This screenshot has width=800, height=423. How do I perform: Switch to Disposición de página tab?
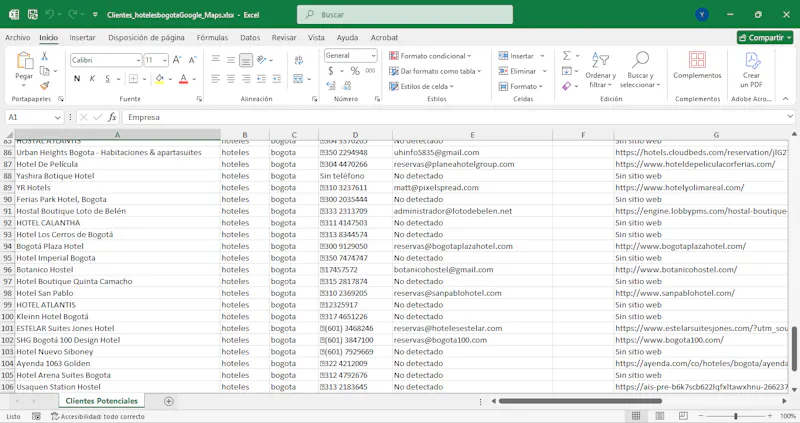point(146,37)
